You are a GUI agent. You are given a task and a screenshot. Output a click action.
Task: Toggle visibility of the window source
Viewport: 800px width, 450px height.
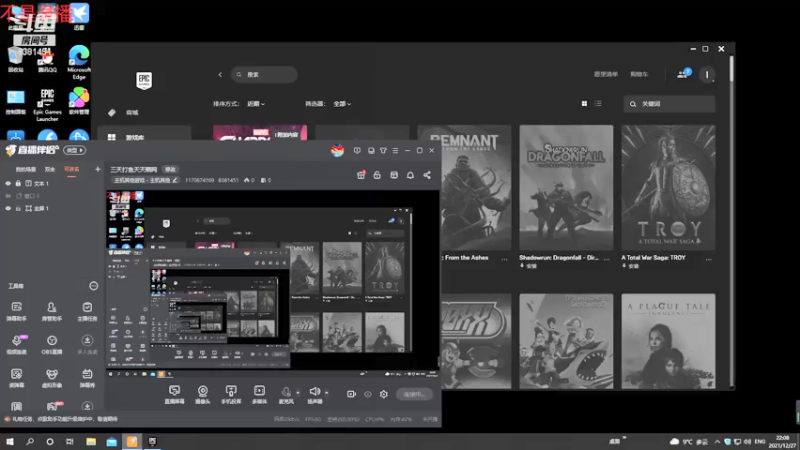[8, 196]
